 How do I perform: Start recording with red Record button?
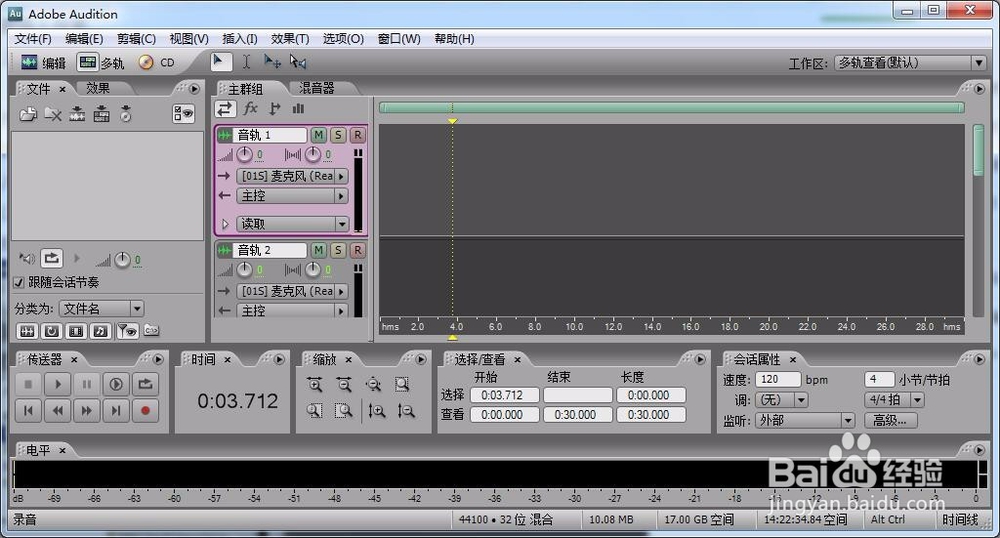tap(145, 411)
